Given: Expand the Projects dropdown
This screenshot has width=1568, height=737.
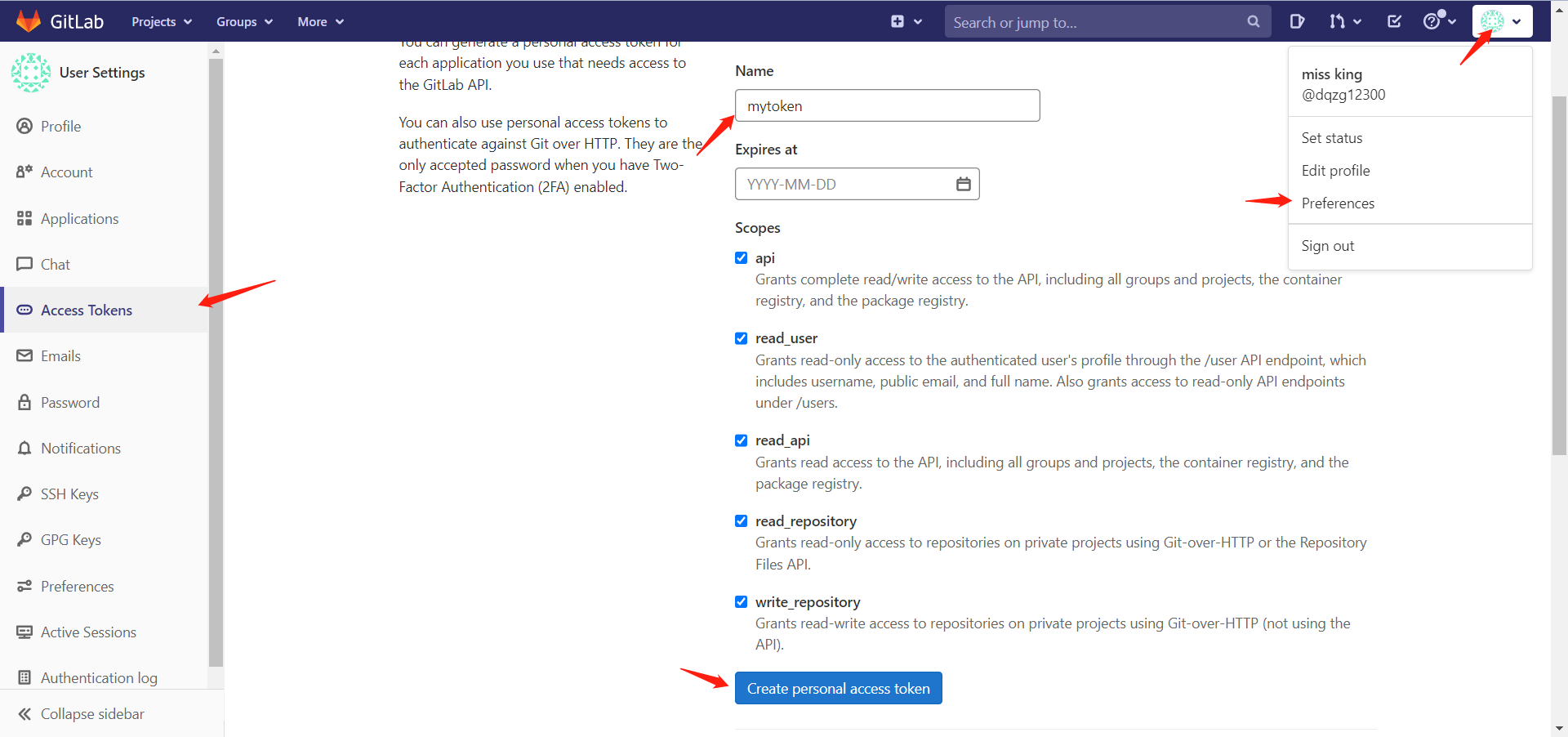Looking at the screenshot, I should coord(162,22).
